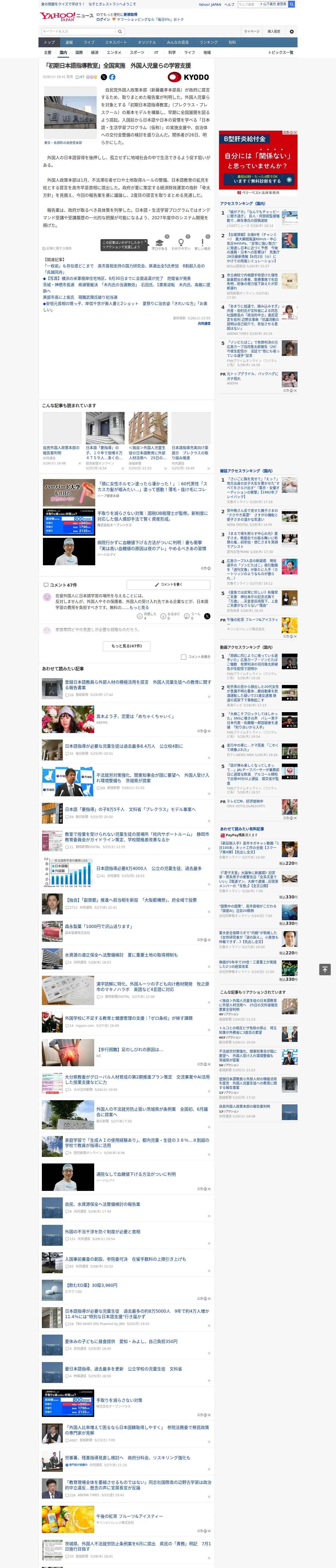Click the ログイン link
This screenshot has width=336, height=1568.
pos(103,20)
